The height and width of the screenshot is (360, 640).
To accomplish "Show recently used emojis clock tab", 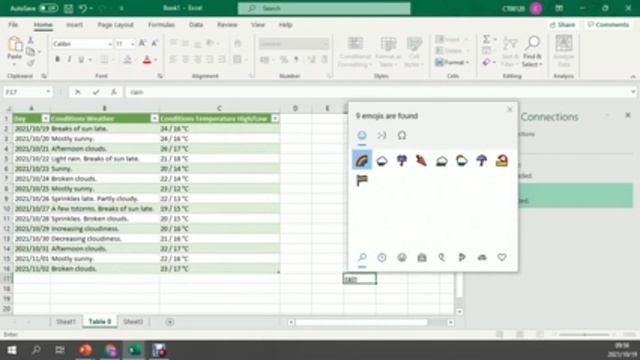I will [382, 258].
